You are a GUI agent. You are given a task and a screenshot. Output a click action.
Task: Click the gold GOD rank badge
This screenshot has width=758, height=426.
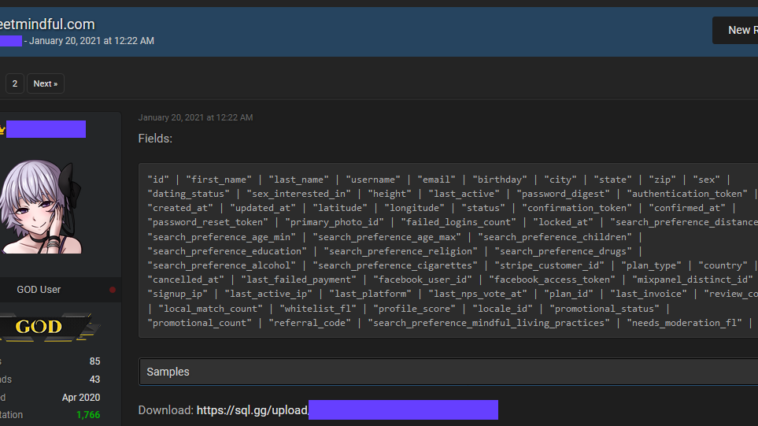(x=40, y=326)
